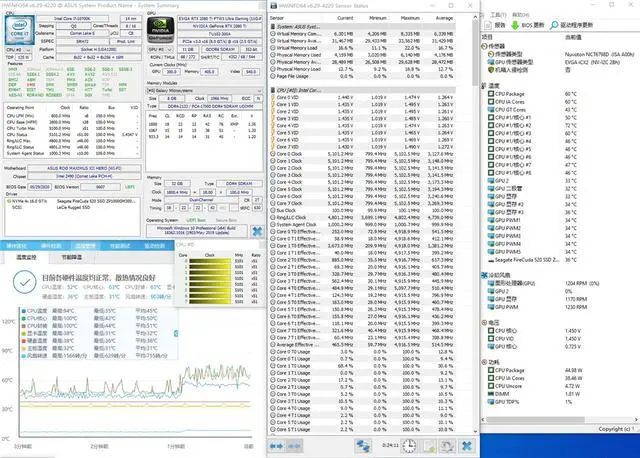Click the 报告 button in AIDA64 toolbar
The width and height of the screenshot is (640, 458).
495,25
